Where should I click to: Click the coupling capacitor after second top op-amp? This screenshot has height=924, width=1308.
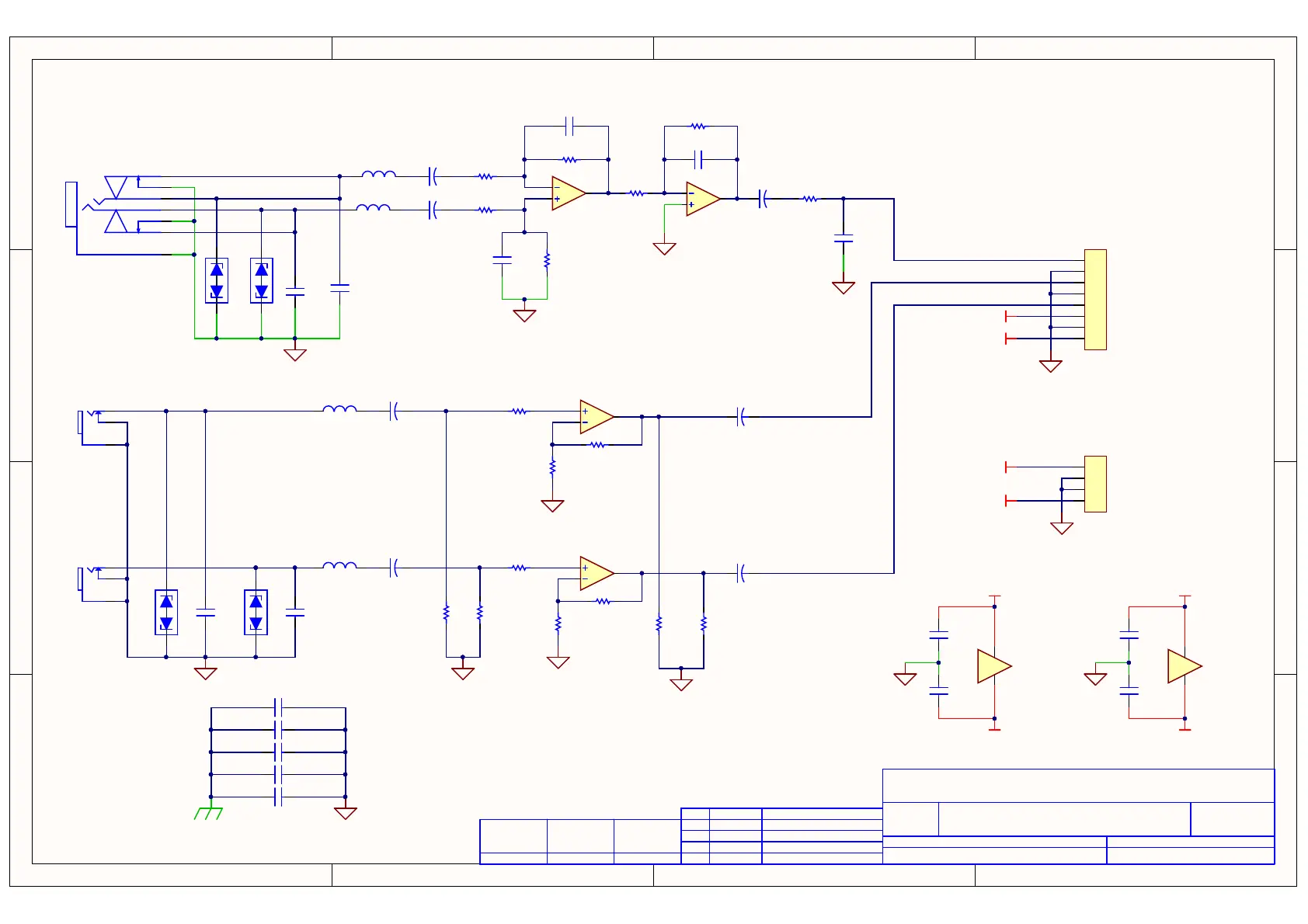764,199
